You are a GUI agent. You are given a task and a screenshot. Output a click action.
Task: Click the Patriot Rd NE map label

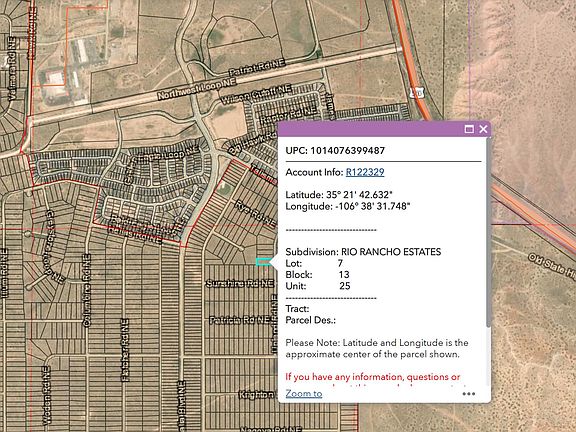coord(257,68)
